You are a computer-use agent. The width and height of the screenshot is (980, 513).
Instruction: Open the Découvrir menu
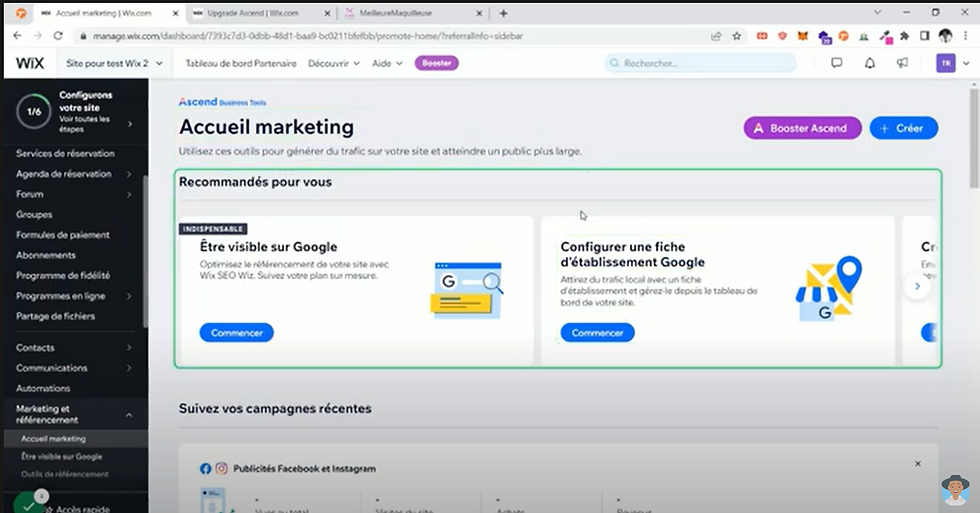click(334, 63)
